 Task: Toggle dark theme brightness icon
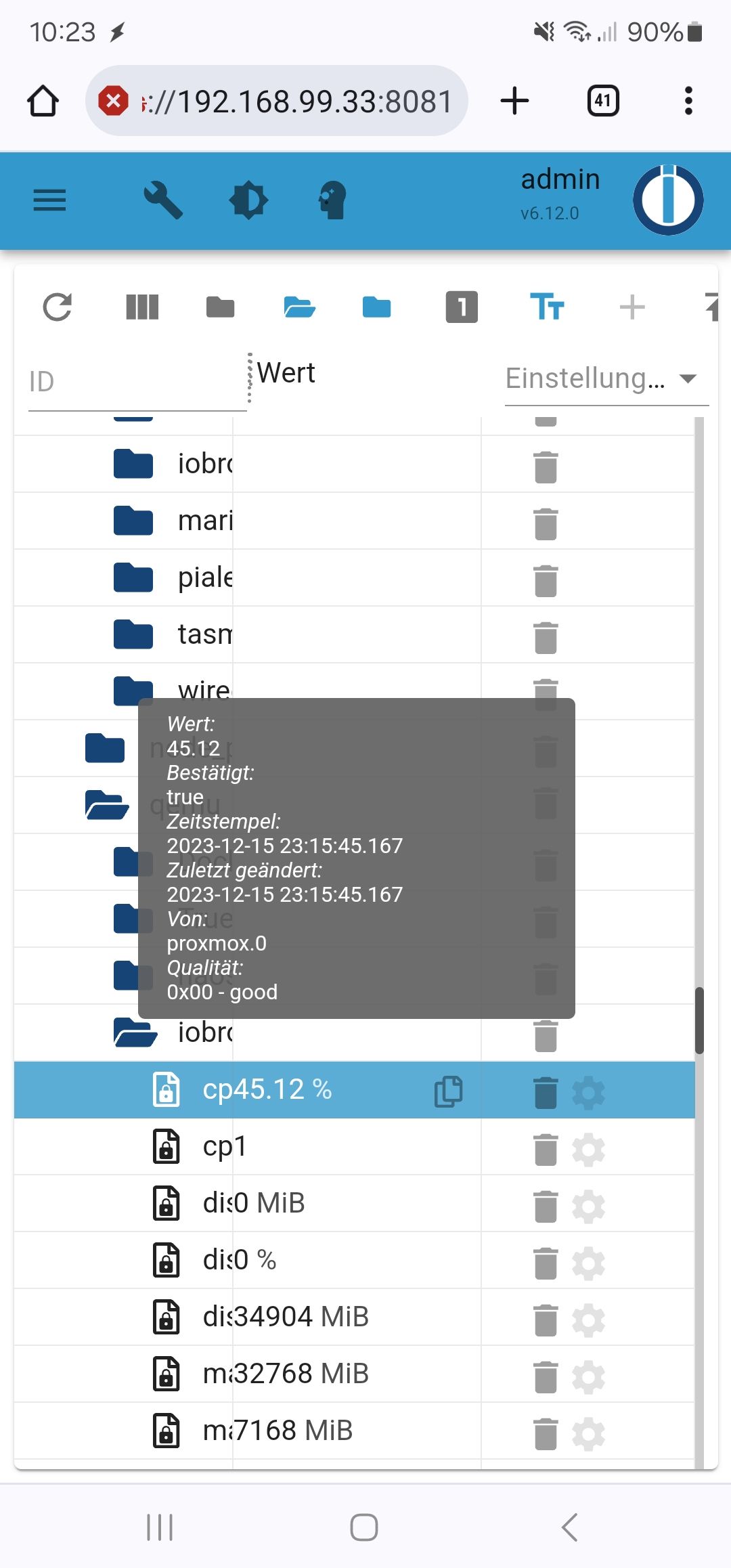(x=248, y=200)
